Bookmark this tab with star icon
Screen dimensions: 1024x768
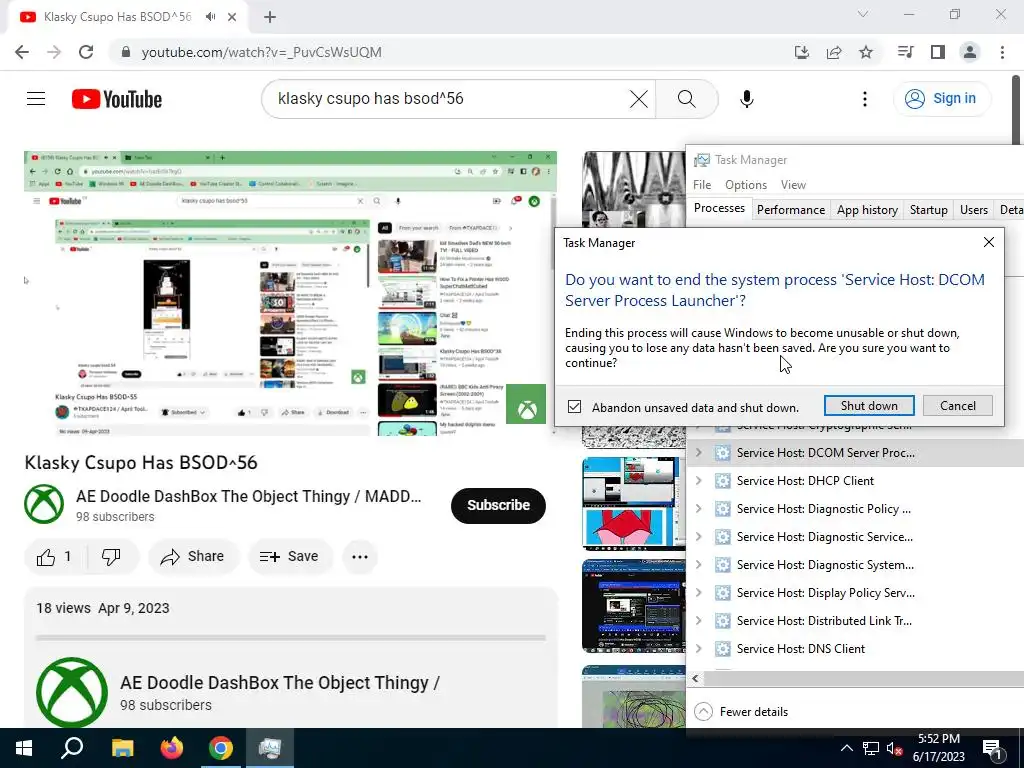[x=866, y=52]
